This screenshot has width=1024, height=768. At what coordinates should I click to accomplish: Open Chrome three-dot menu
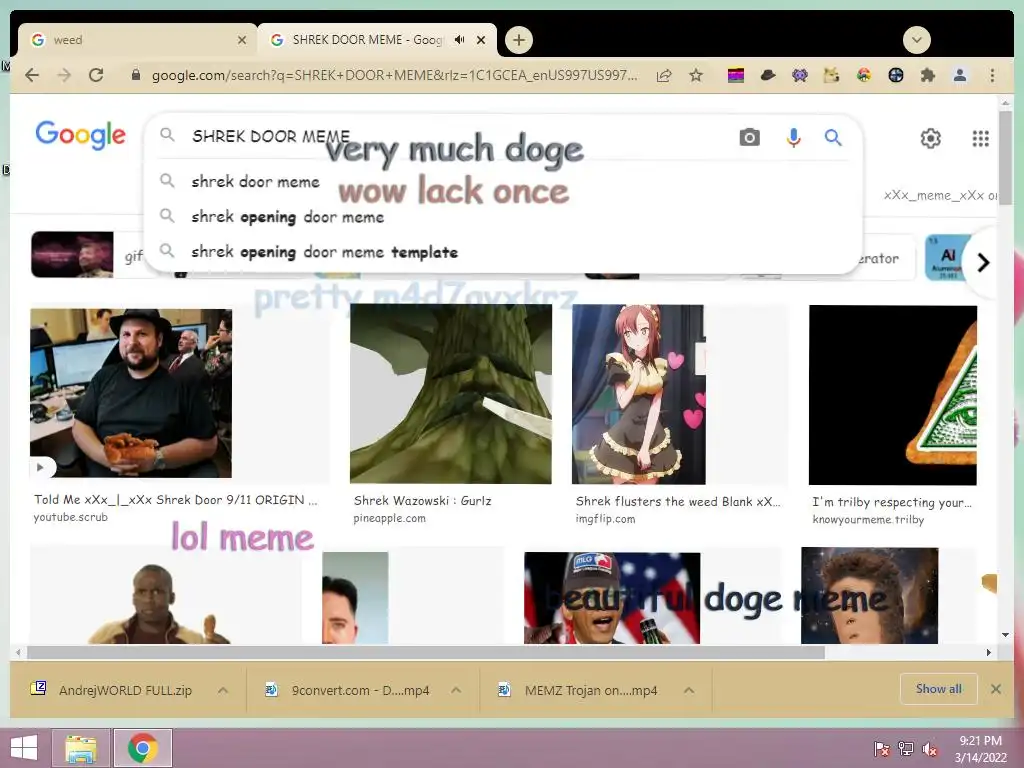(992, 75)
